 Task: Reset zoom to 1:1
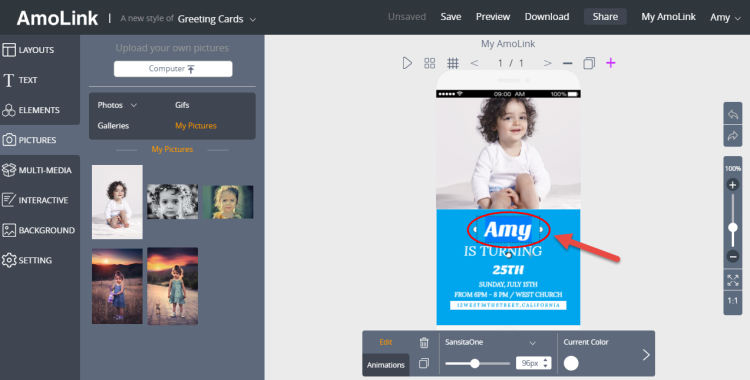click(x=733, y=301)
